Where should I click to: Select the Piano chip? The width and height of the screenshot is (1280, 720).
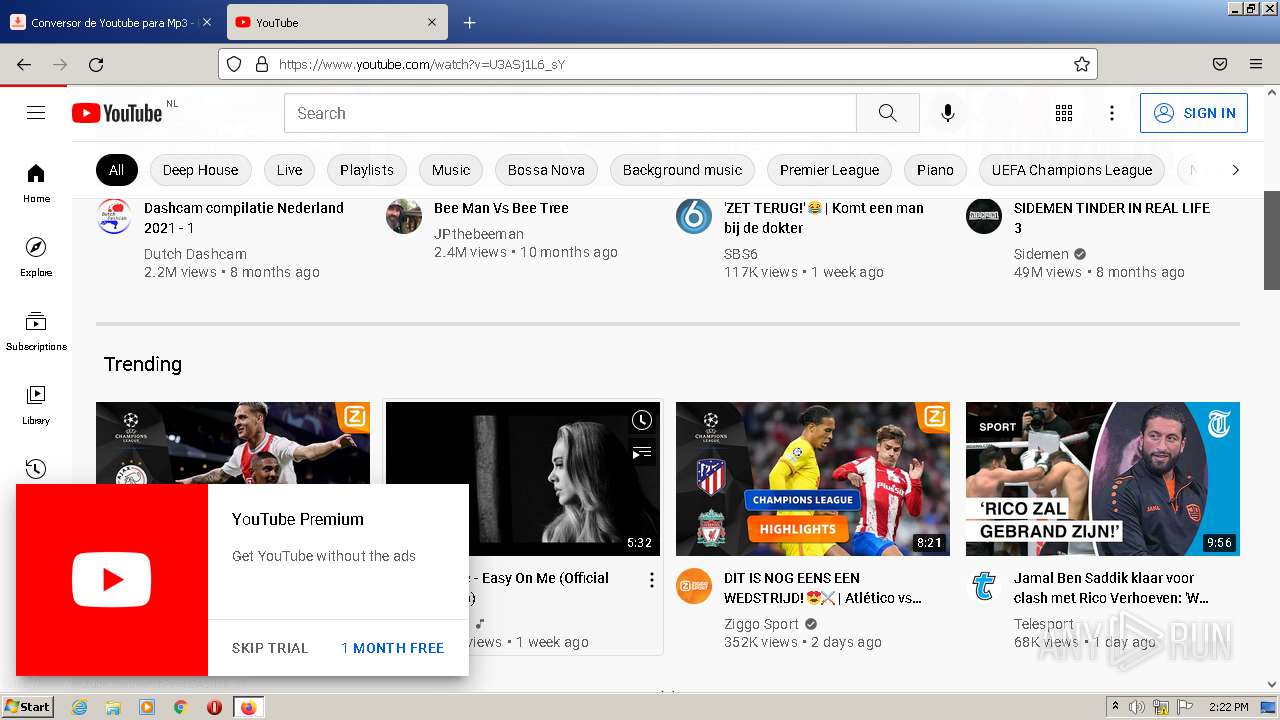pos(936,170)
